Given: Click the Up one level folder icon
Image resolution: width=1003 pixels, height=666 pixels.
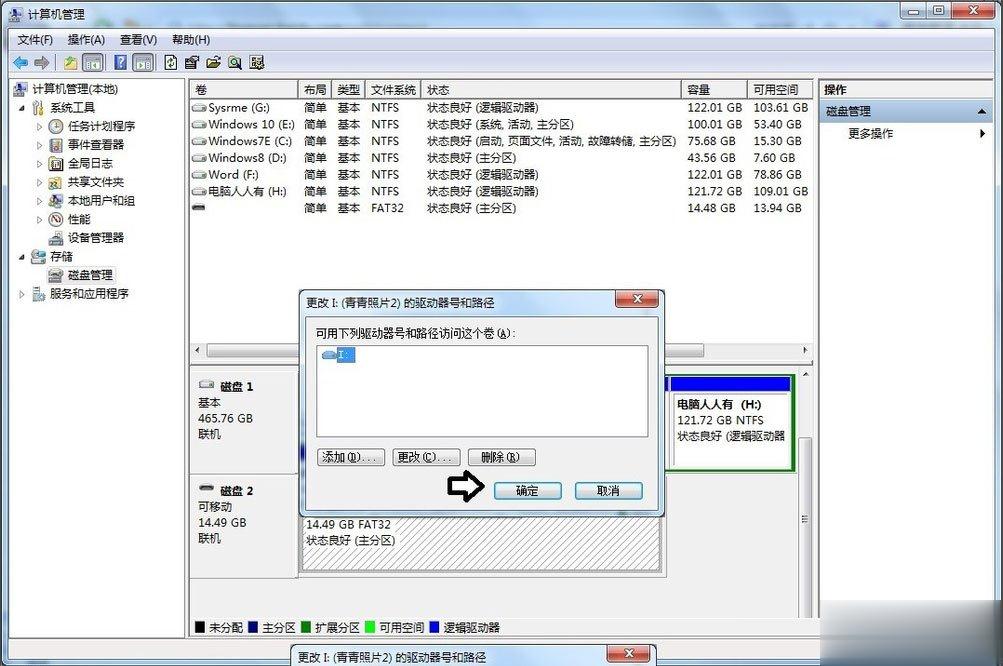Looking at the screenshot, I should 70,62.
